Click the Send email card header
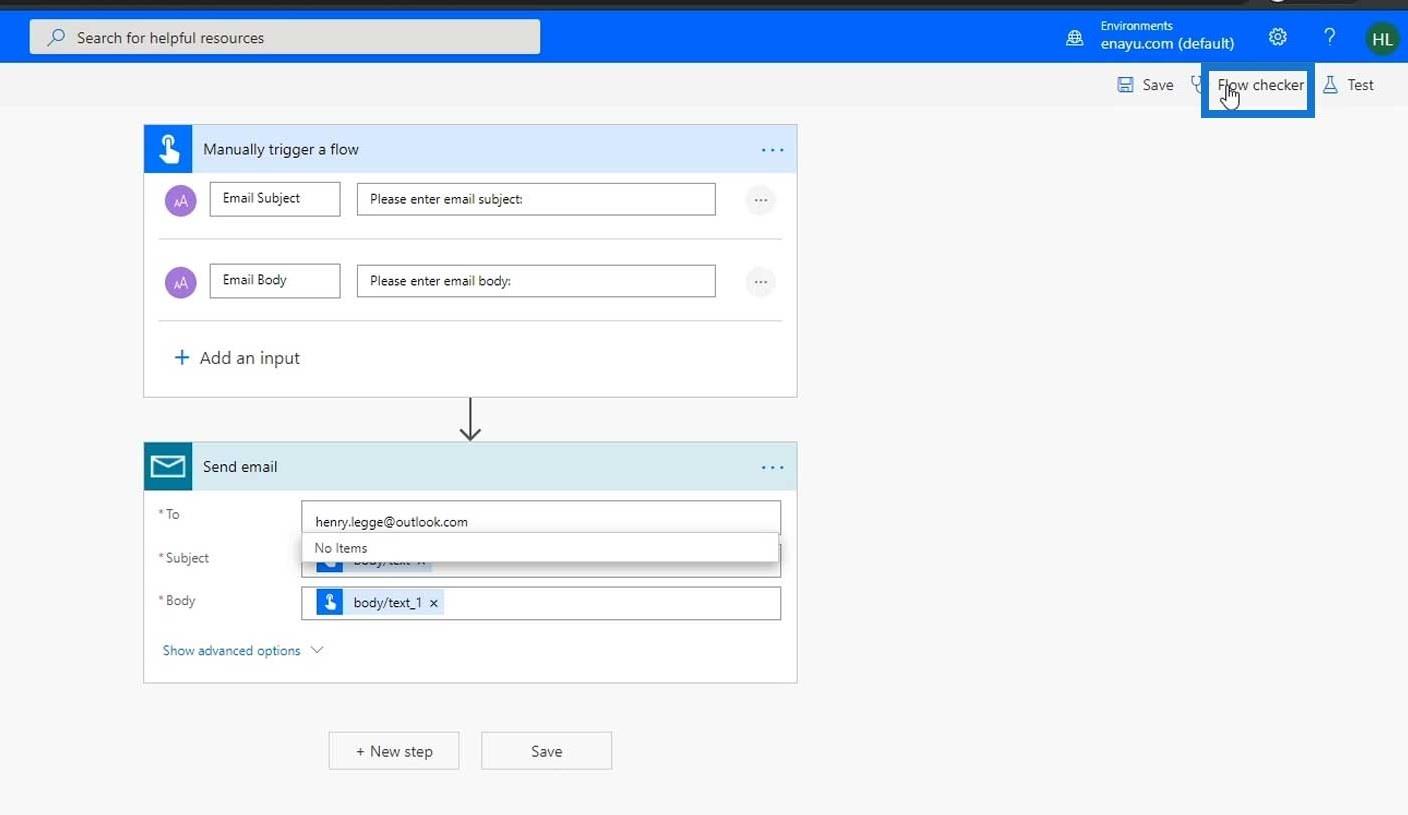Image resolution: width=1408 pixels, height=815 pixels. point(470,466)
